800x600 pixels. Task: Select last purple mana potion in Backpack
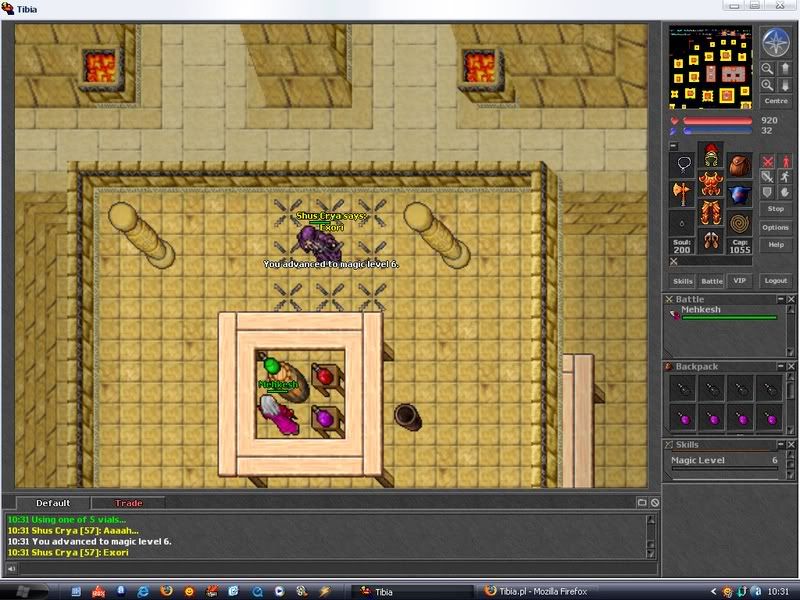point(770,419)
